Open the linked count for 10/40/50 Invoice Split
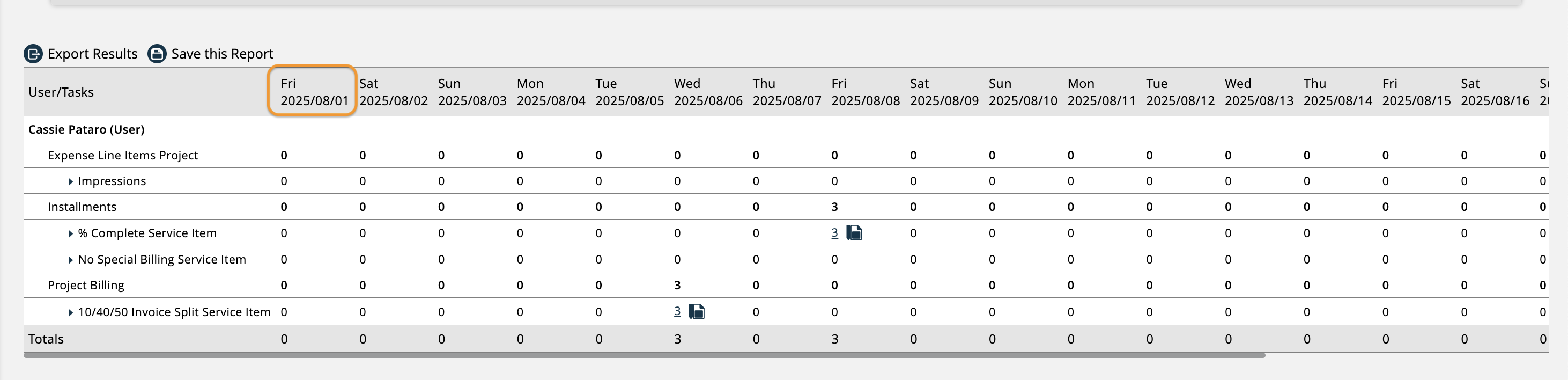 point(677,311)
